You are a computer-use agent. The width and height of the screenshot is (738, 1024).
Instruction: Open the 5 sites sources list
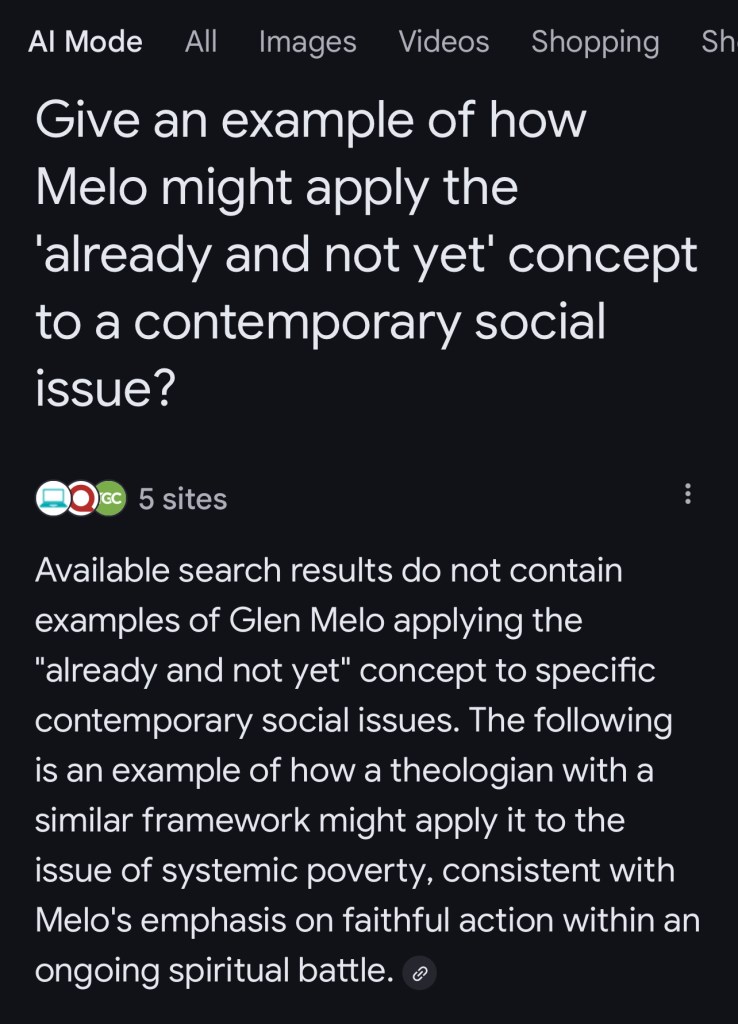tap(182, 498)
